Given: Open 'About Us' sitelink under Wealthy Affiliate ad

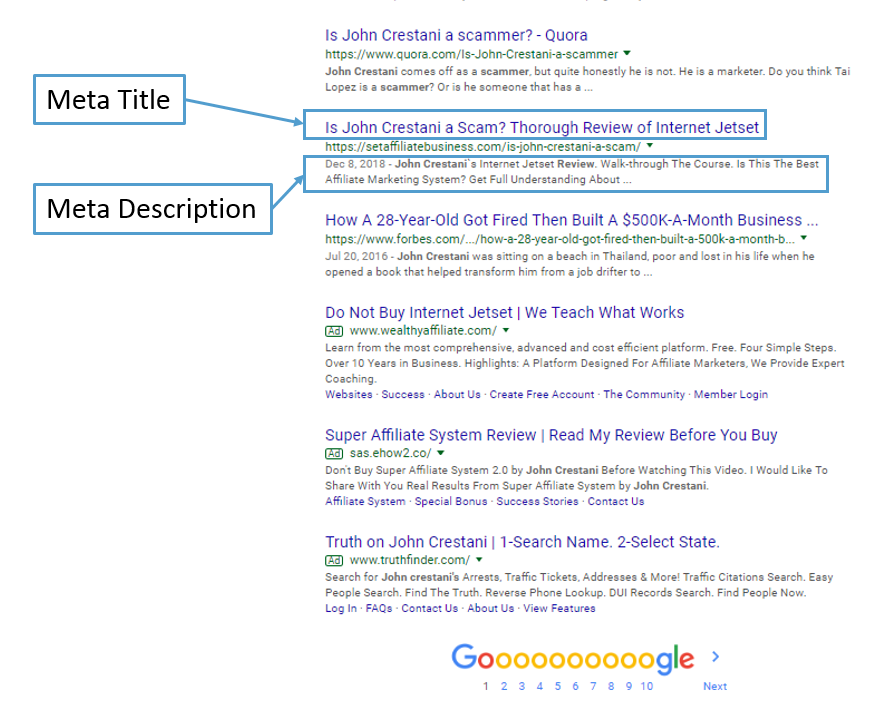Looking at the screenshot, I should [457, 394].
